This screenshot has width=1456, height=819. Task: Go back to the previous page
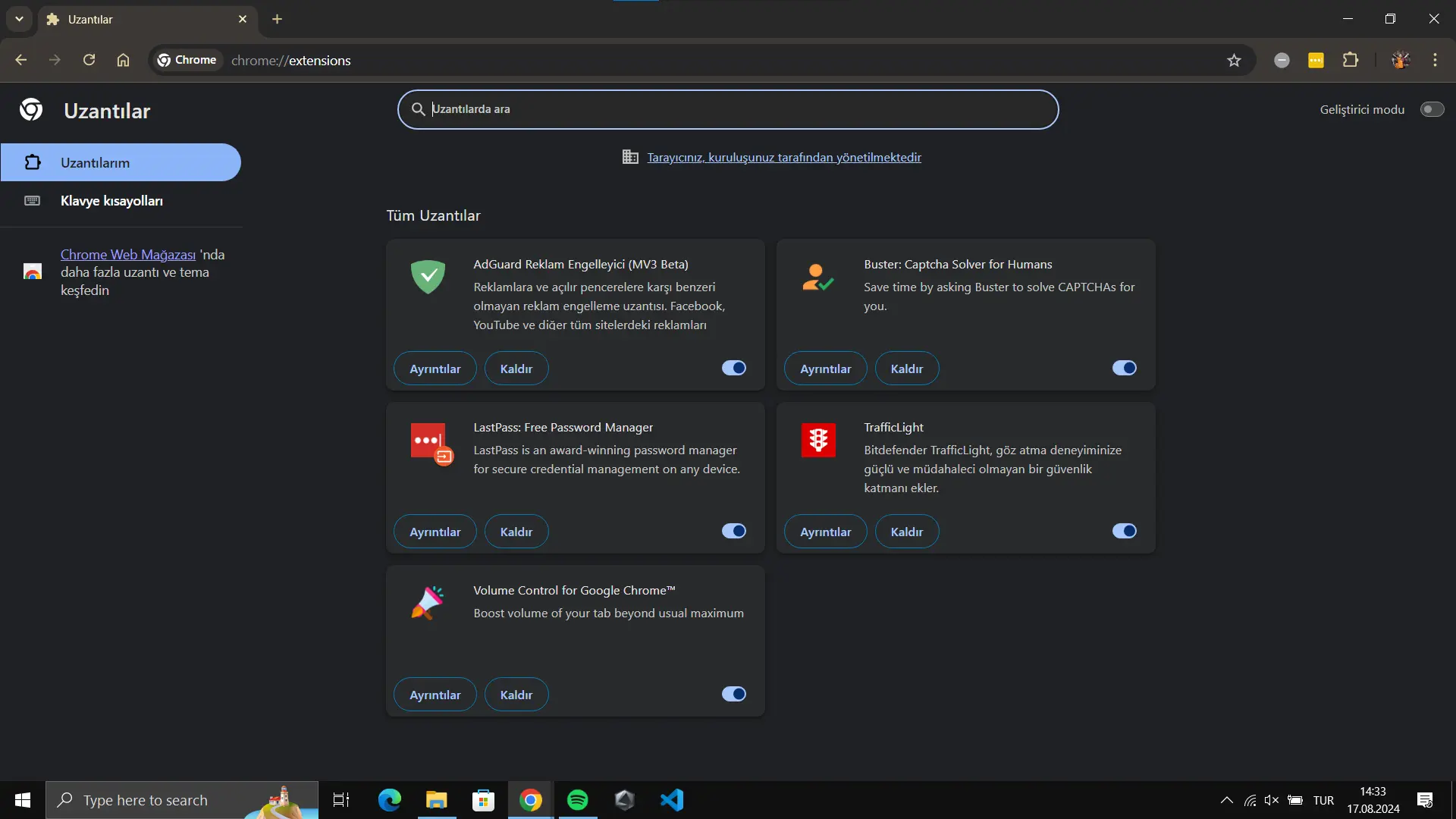coord(21,60)
